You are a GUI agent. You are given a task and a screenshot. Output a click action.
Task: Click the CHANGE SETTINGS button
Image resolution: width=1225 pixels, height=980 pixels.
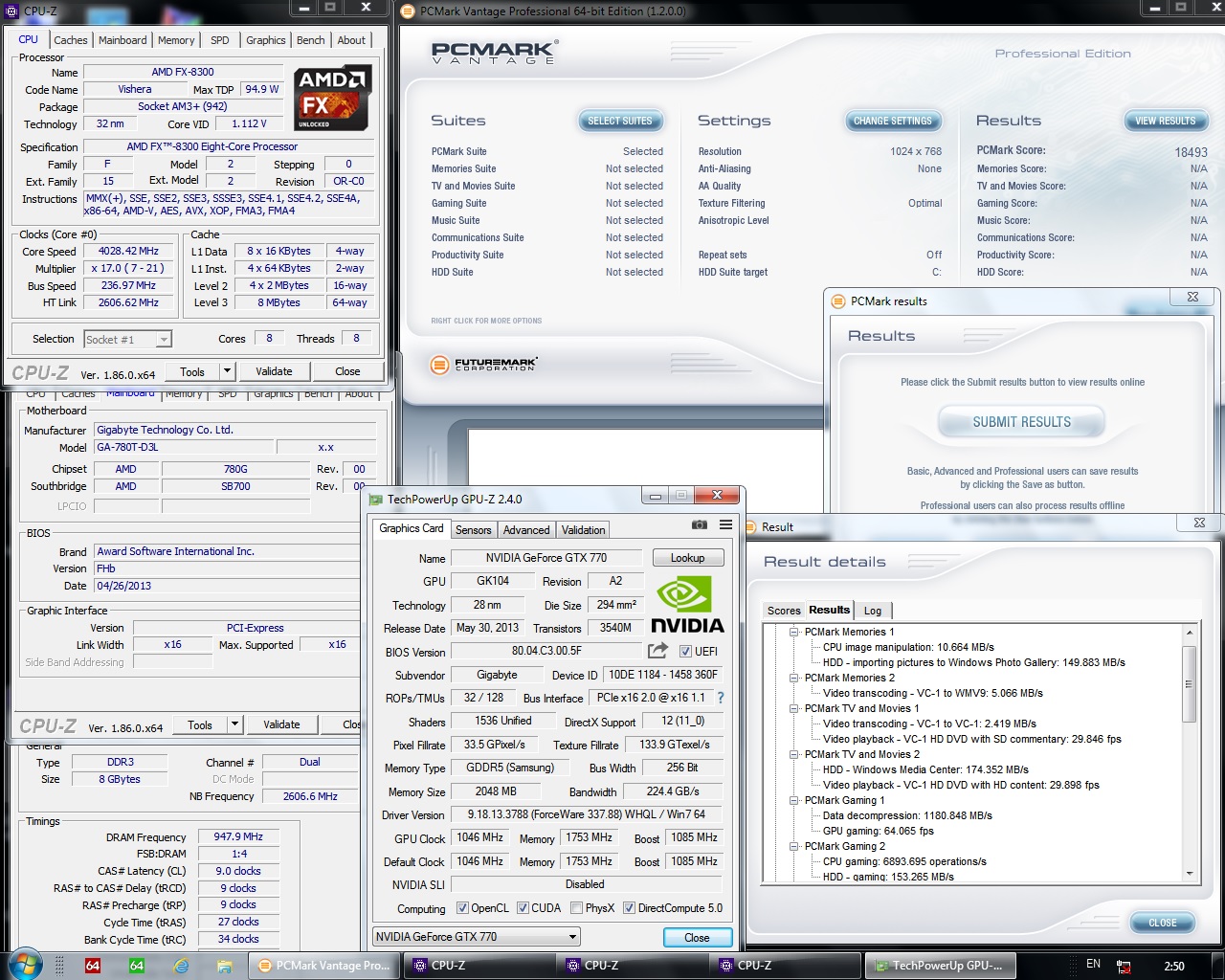(893, 121)
